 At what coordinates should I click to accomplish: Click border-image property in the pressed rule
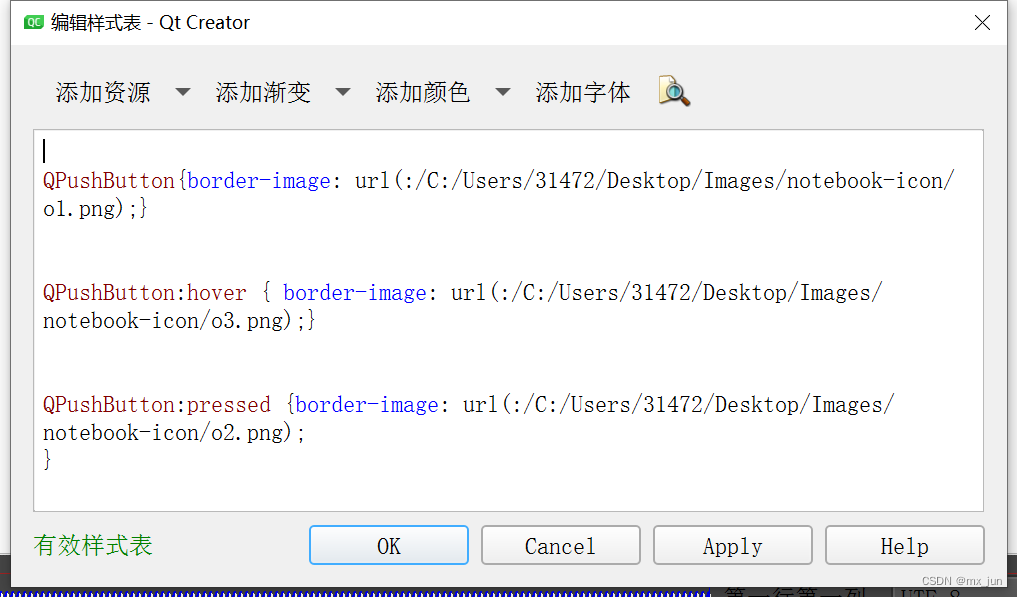click(x=367, y=405)
